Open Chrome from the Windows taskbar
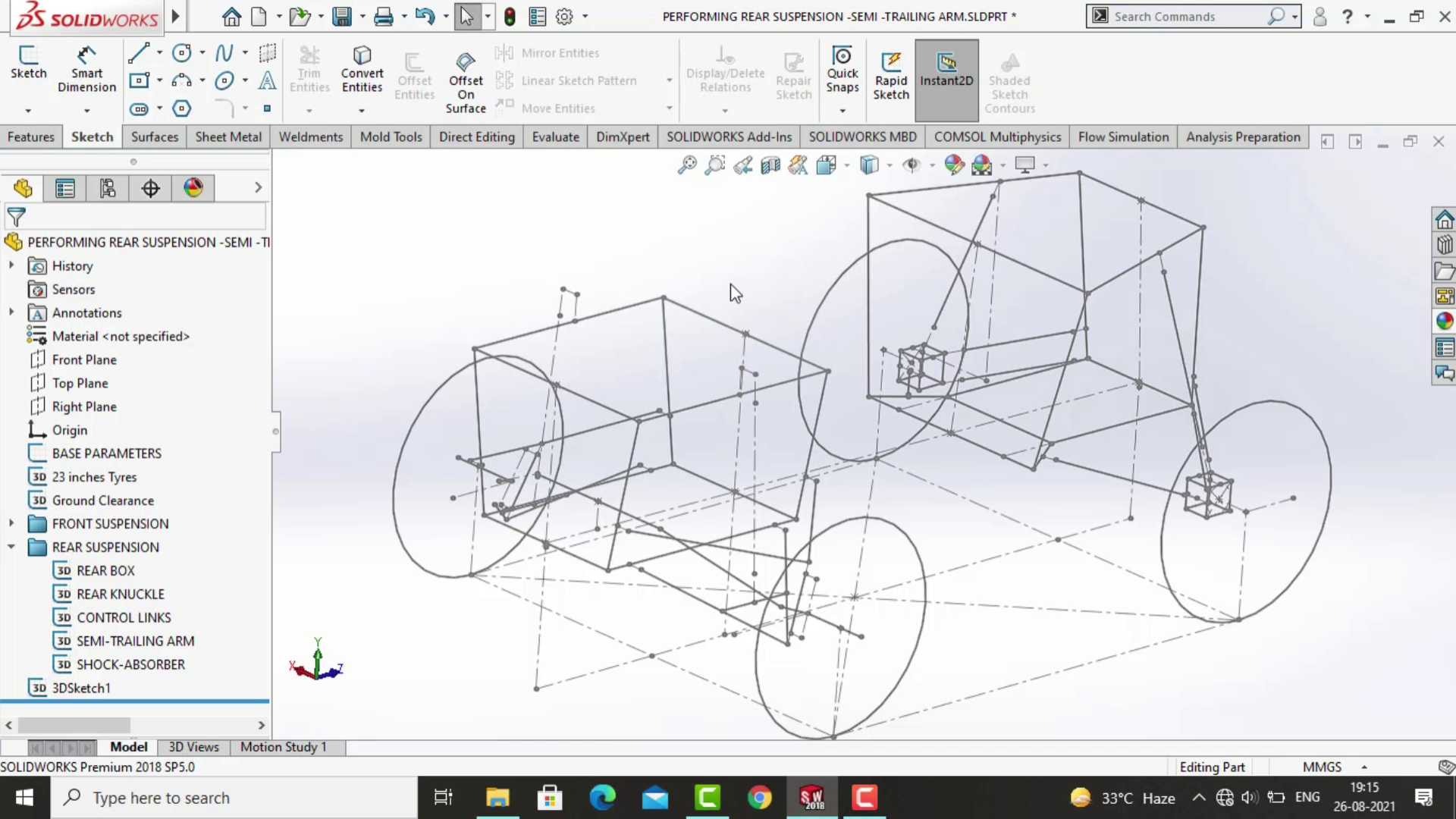The image size is (1456, 819). (759, 798)
